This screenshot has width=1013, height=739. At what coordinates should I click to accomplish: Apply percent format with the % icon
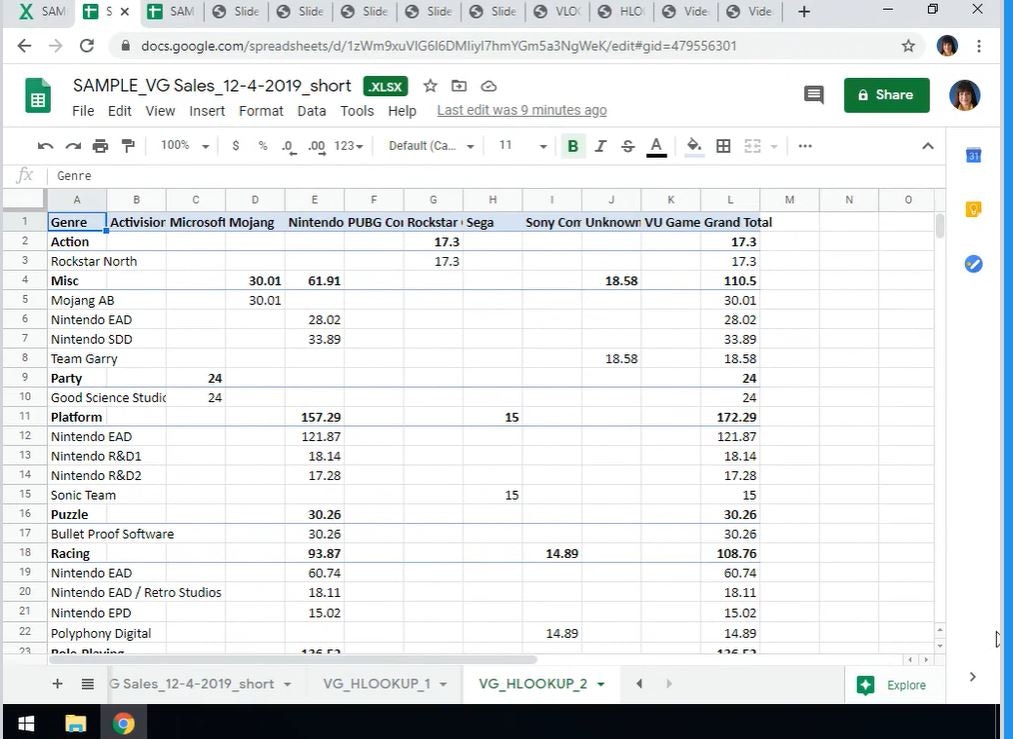[x=263, y=146]
